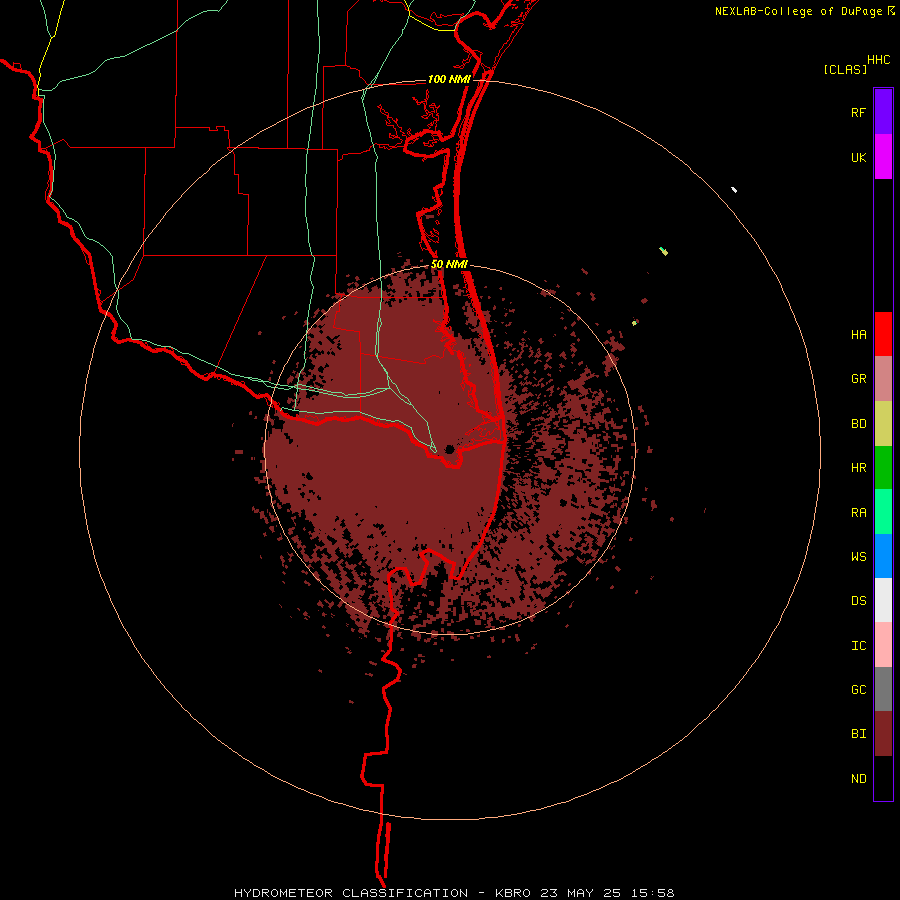Screen dimensions: 900x900
Task: Click the KBRO radar site identifier
Action: click(x=513, y=893)
